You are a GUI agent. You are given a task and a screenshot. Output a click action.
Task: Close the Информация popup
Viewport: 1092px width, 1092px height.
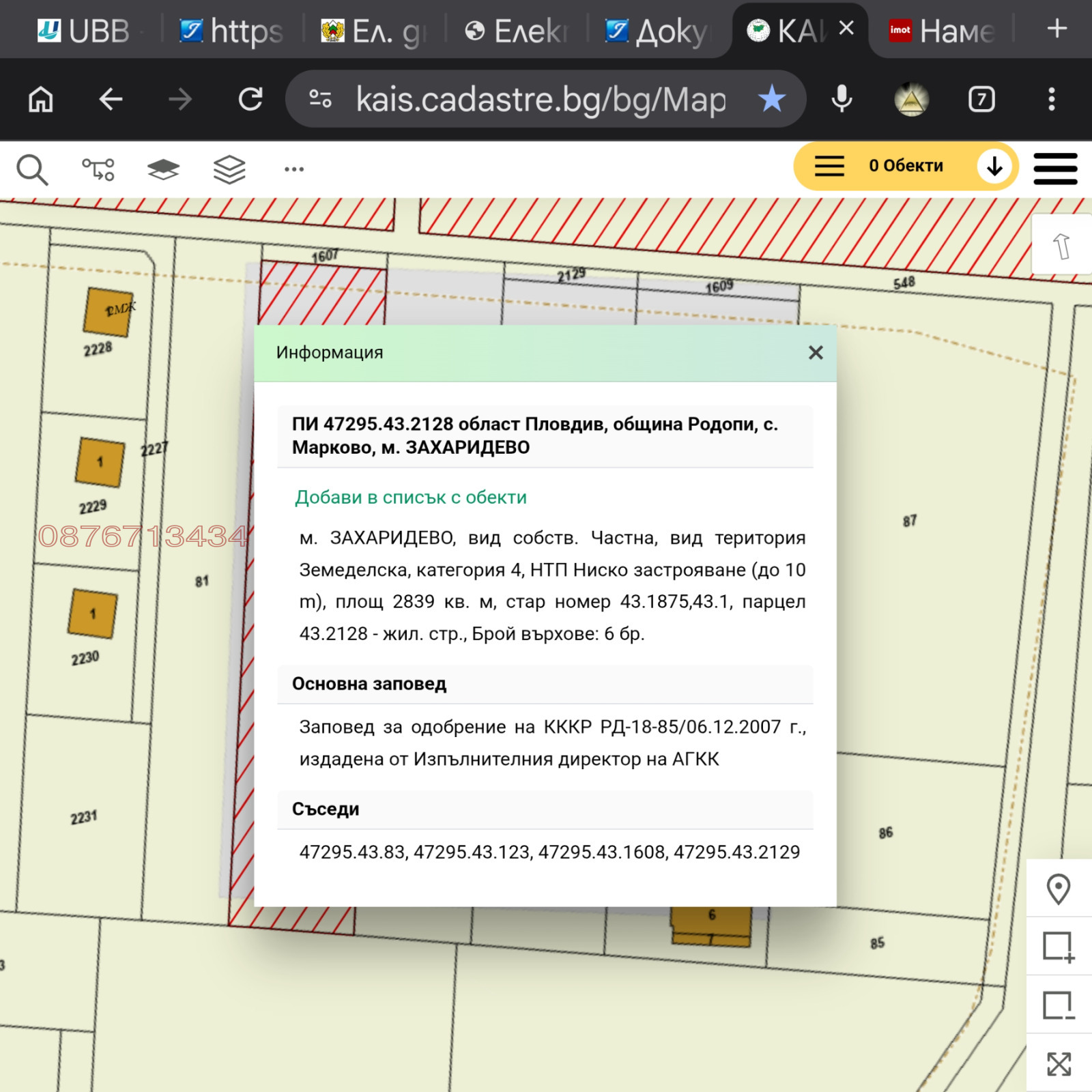pyautogui.click(x=816, y=352)
